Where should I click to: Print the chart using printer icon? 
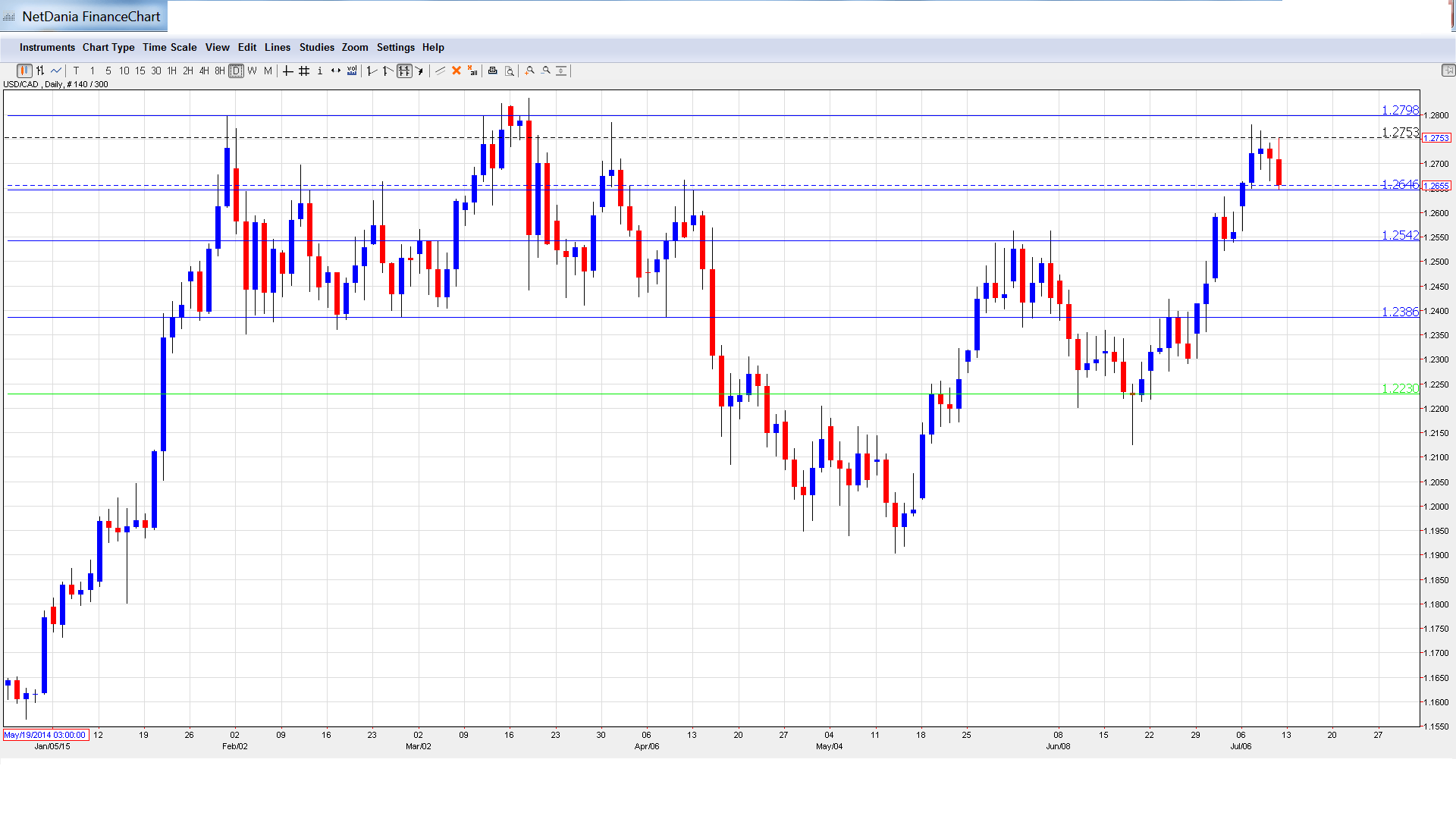(x=492, y=71)
